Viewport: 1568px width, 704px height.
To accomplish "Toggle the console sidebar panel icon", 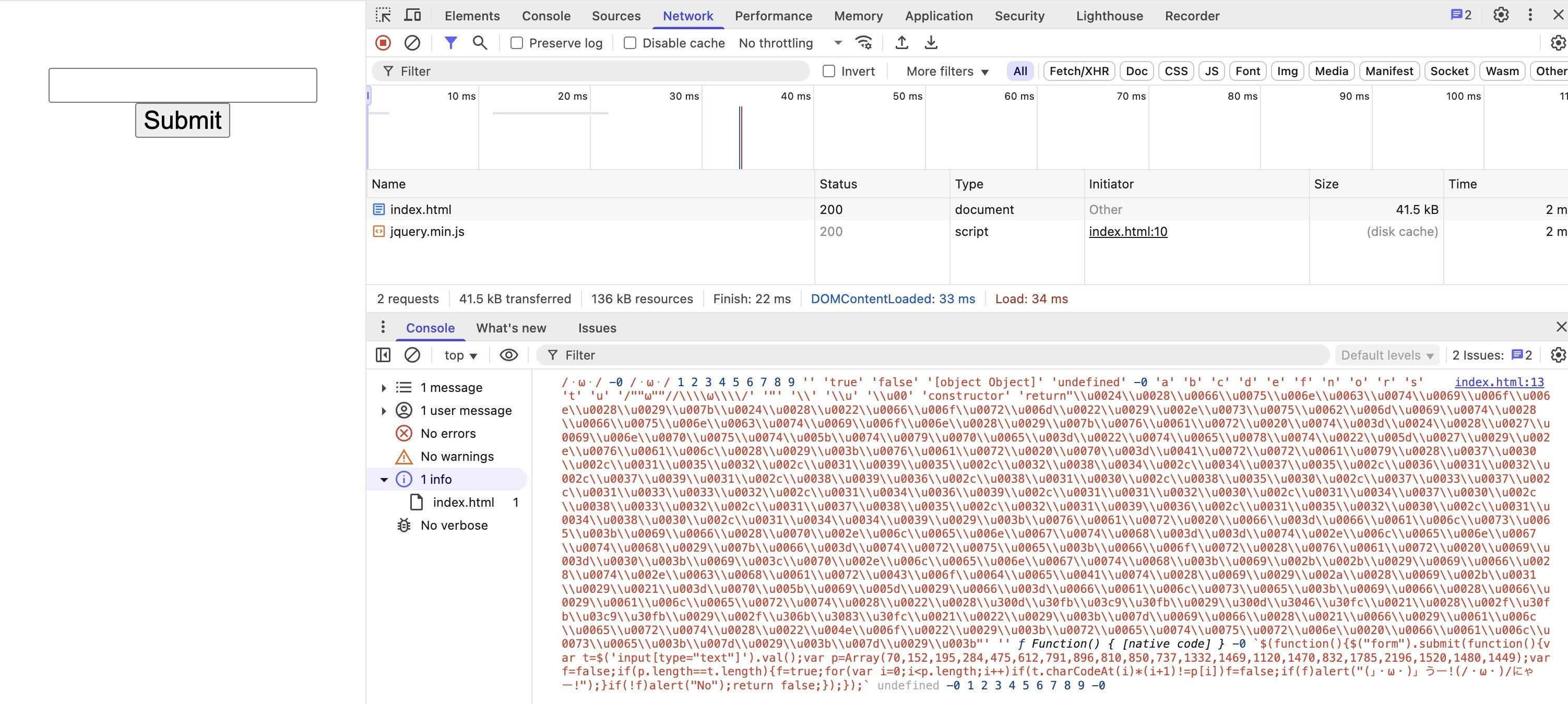I will (383, 355).
